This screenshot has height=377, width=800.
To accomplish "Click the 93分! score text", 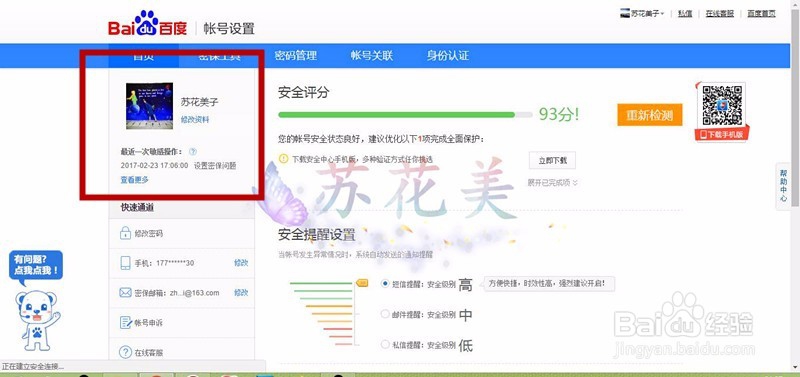I will 559,114.
